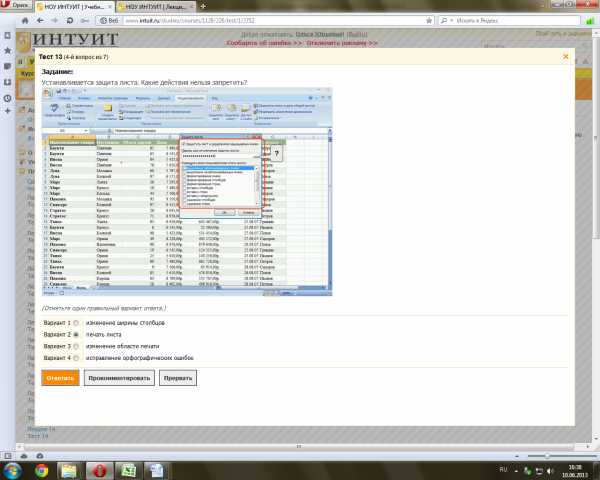Open the sidebar history clock panel

(x=7, y=98)
